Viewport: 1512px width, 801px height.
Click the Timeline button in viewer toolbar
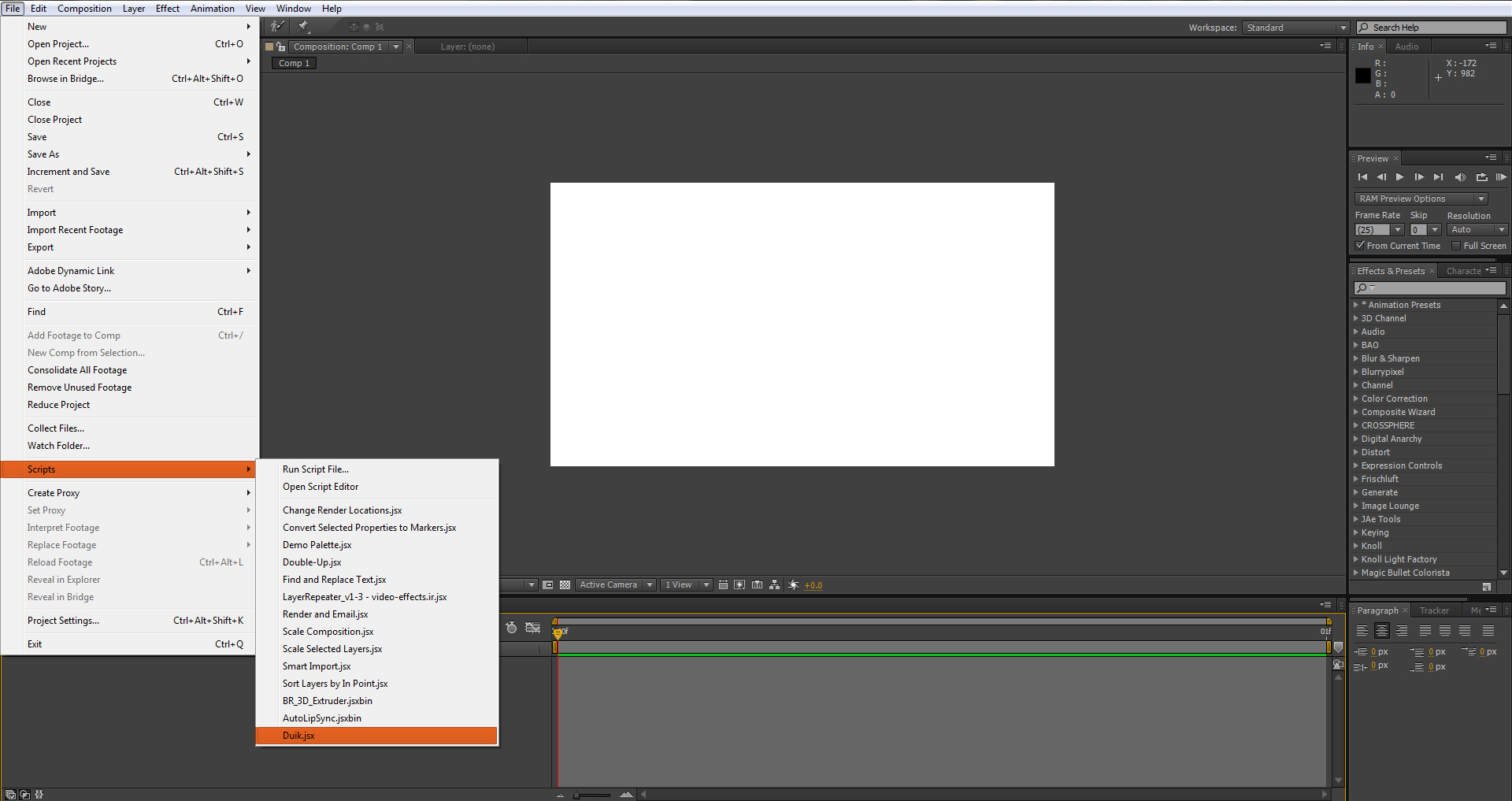pyautogui.click(x=758, y=585)
